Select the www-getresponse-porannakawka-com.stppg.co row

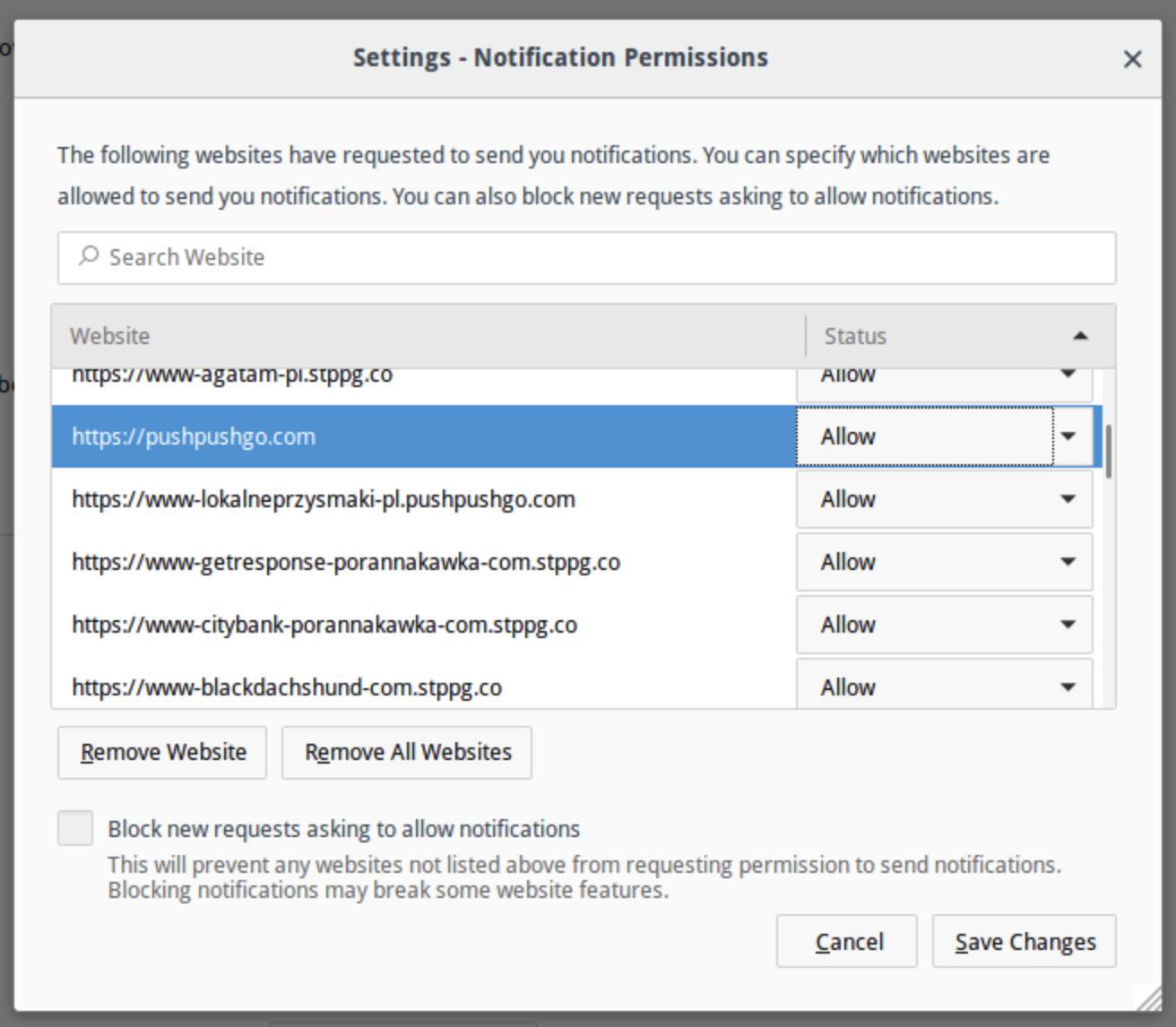(421, 562)
